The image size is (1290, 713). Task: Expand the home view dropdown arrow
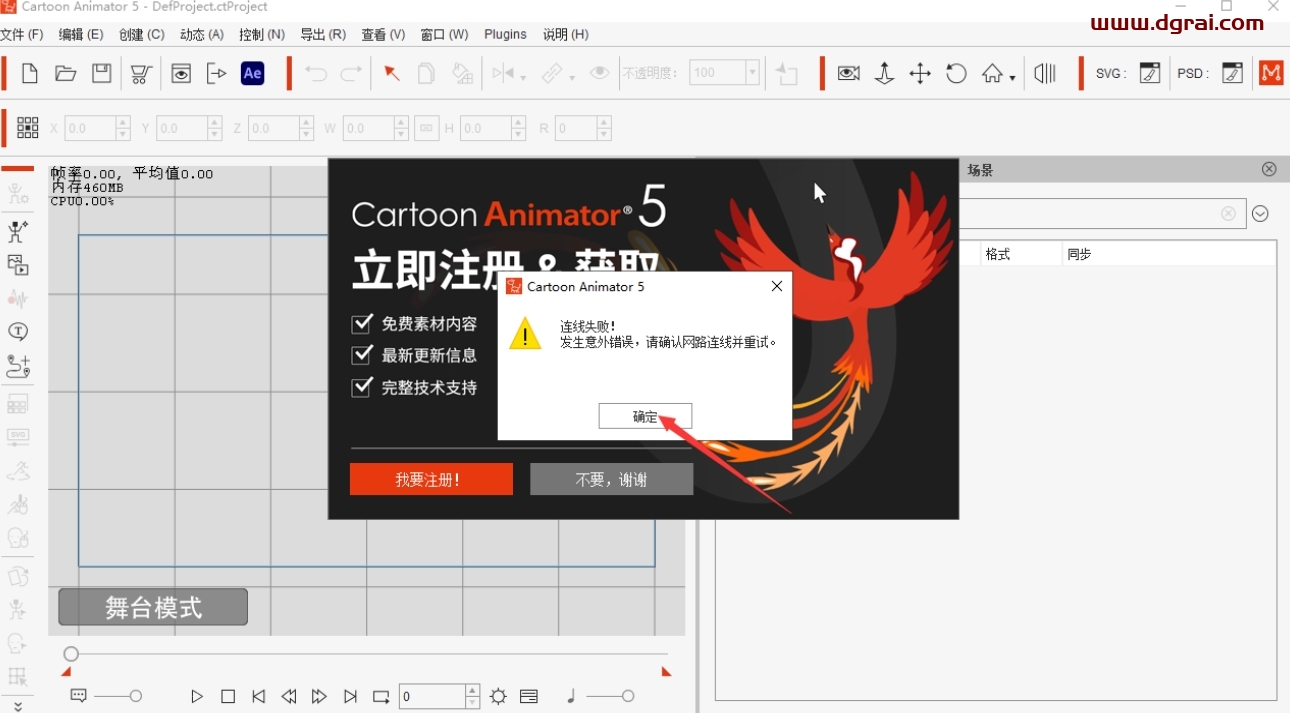click(x=1012, y=78)
